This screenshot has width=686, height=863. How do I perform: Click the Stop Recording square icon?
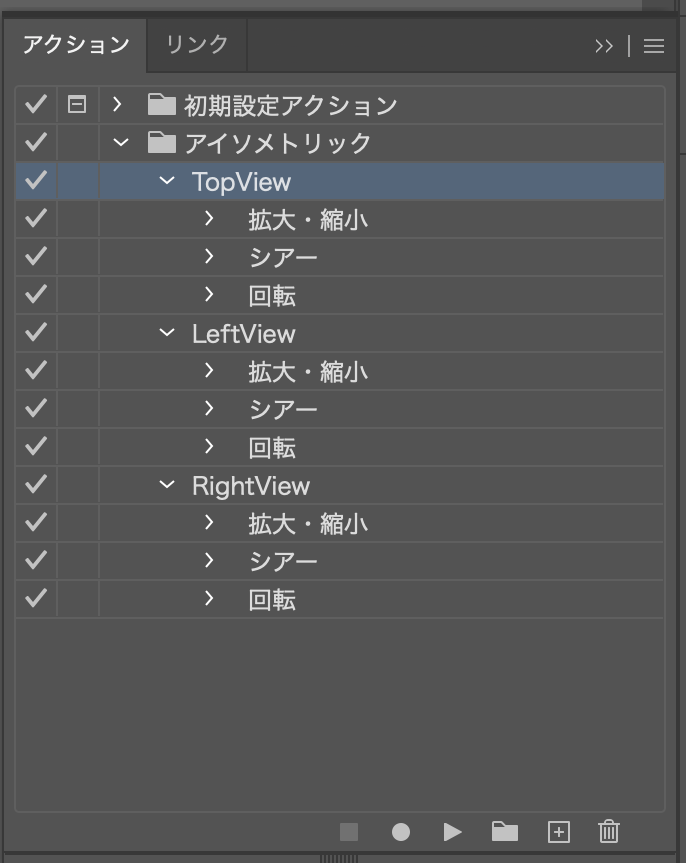coord(348,832)
